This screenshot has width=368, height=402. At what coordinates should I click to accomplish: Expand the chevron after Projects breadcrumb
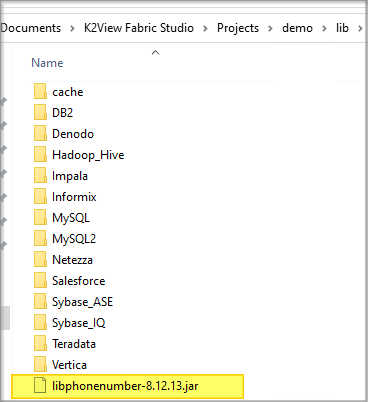point(271,29)
